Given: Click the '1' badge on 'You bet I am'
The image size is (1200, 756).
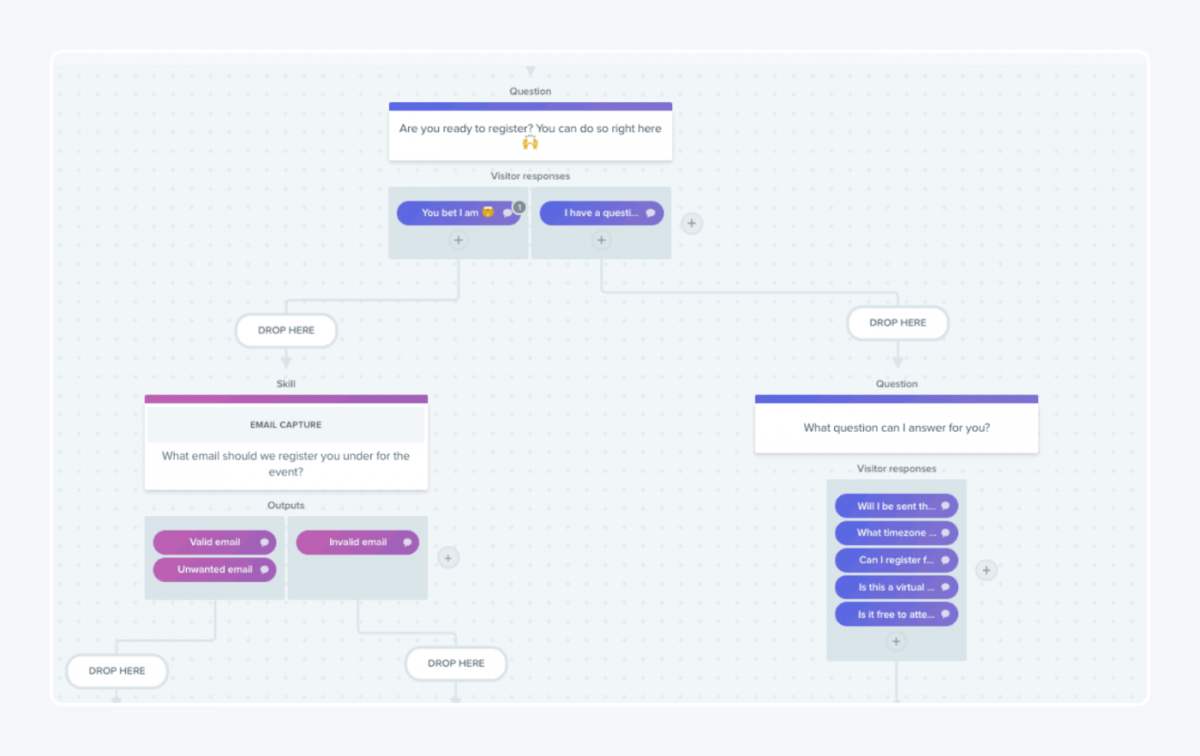Looking at the screenshot, I should pos(518,206).
